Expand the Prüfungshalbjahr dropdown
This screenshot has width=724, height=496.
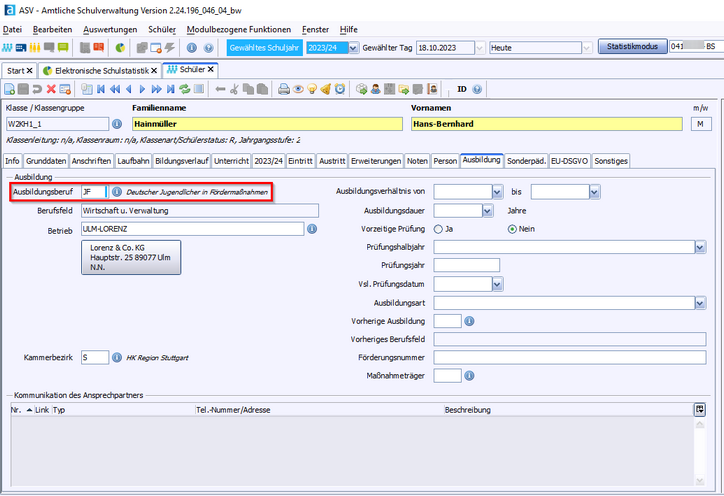click(700, 247)
